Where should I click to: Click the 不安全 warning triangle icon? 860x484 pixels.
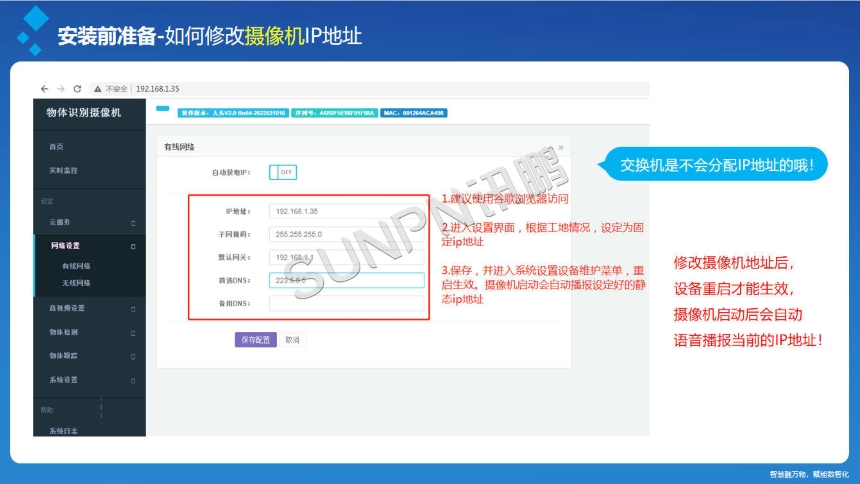pos(98,89)
